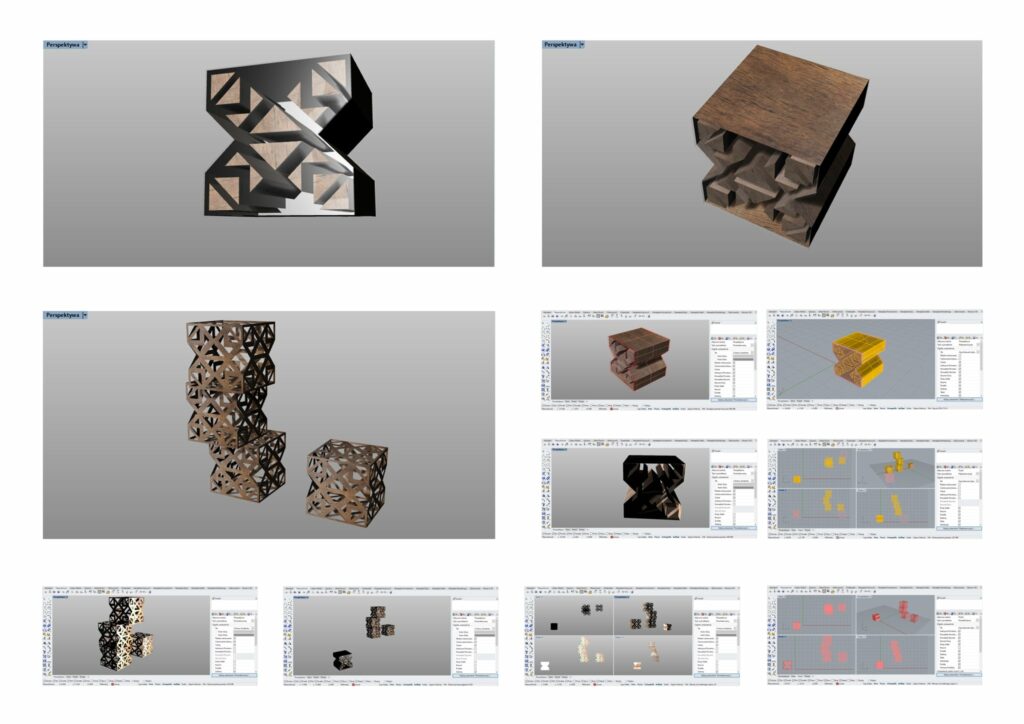
Task: Open first menu bar item in red-edged wood model window
Action: (547, 312)
